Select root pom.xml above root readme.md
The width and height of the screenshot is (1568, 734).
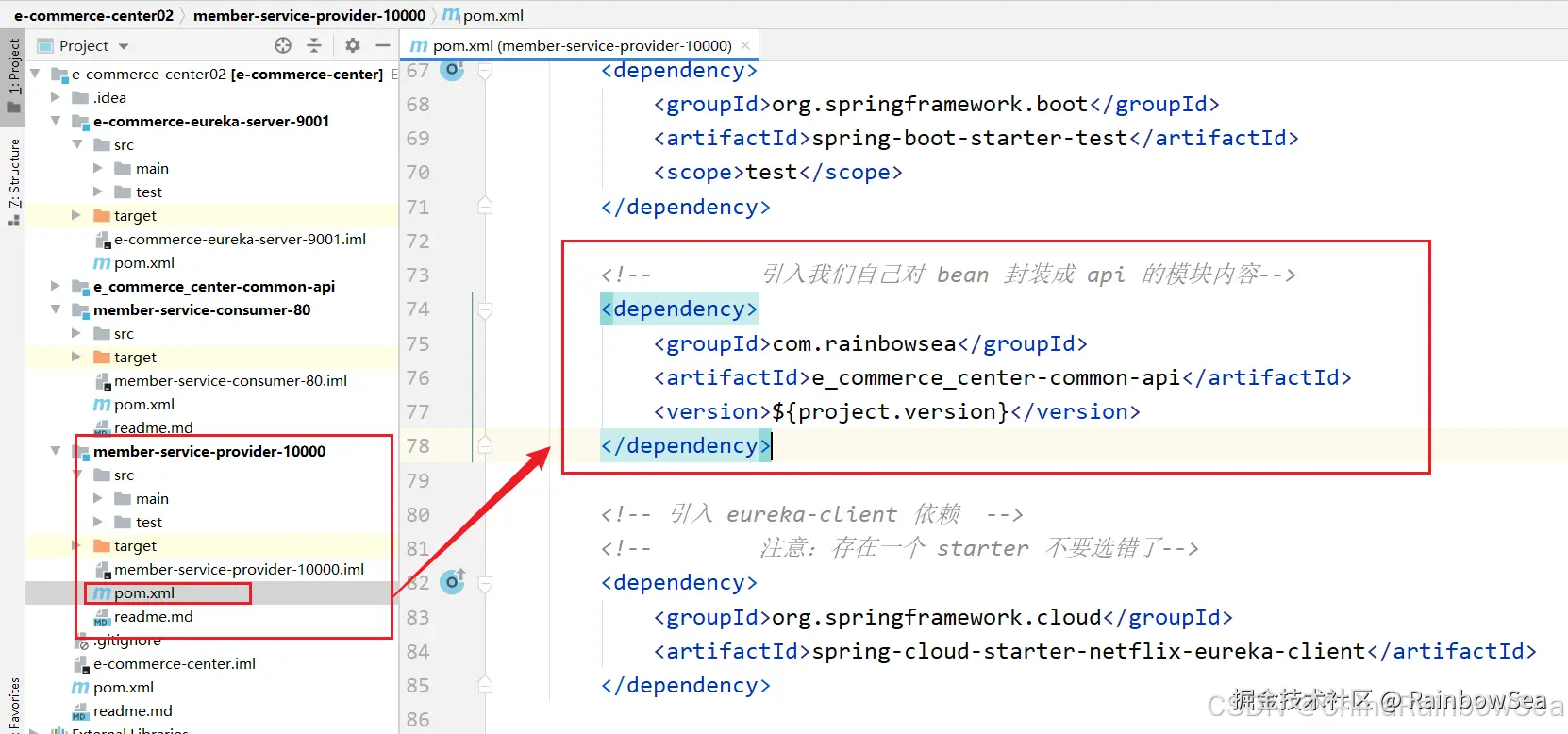tap(124, 687)
